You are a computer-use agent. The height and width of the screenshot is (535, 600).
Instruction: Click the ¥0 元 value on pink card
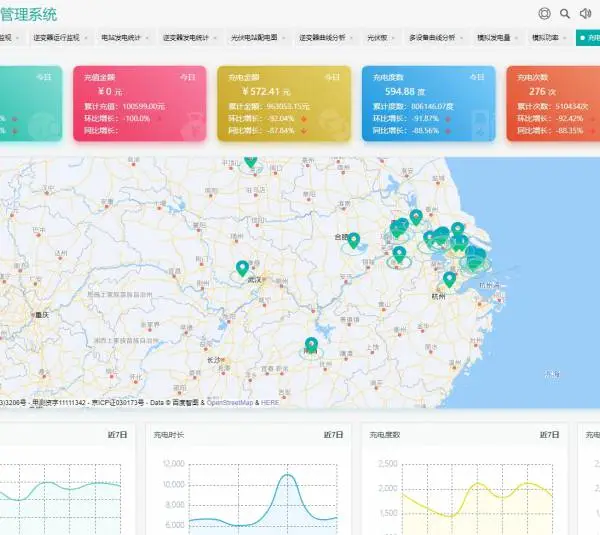pyautogui.click(x=111, y=91)
